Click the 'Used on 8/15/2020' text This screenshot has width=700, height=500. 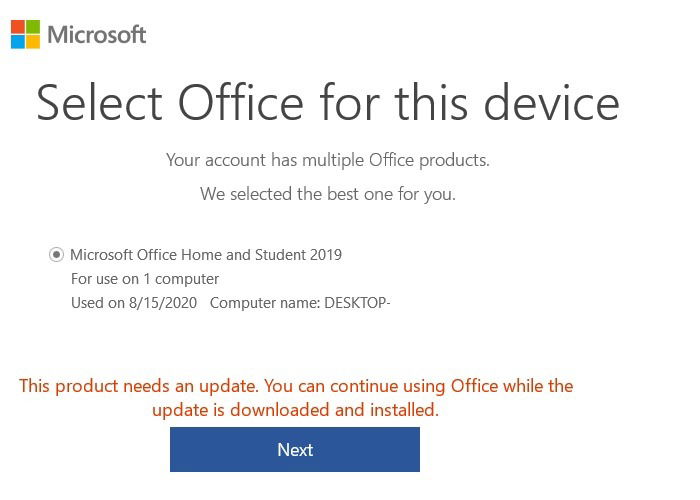click(x=134, y=303)
